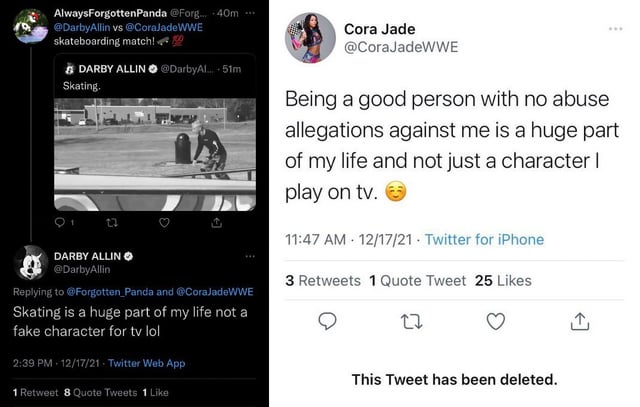Open Darby Allin's Mickey Mouse avatar
Image resolution: width=640 pixels, height=407 pixels.
click(29, 264)
